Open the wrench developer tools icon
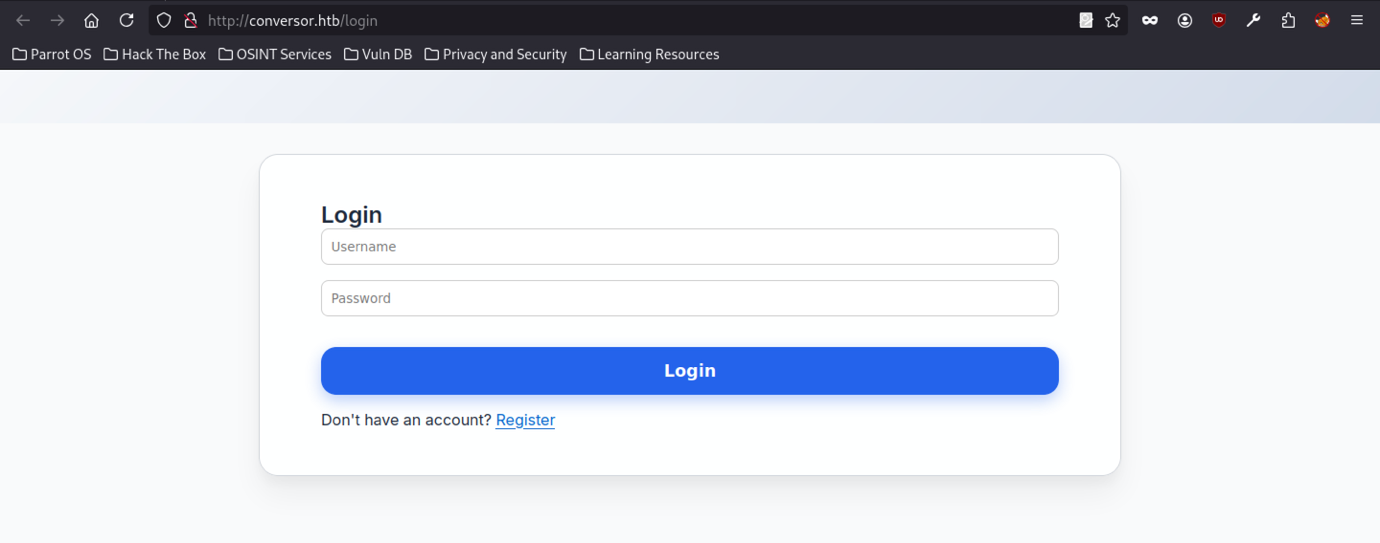Image resolution: width=1380 pixels, height=543 pixels. 1253,20
